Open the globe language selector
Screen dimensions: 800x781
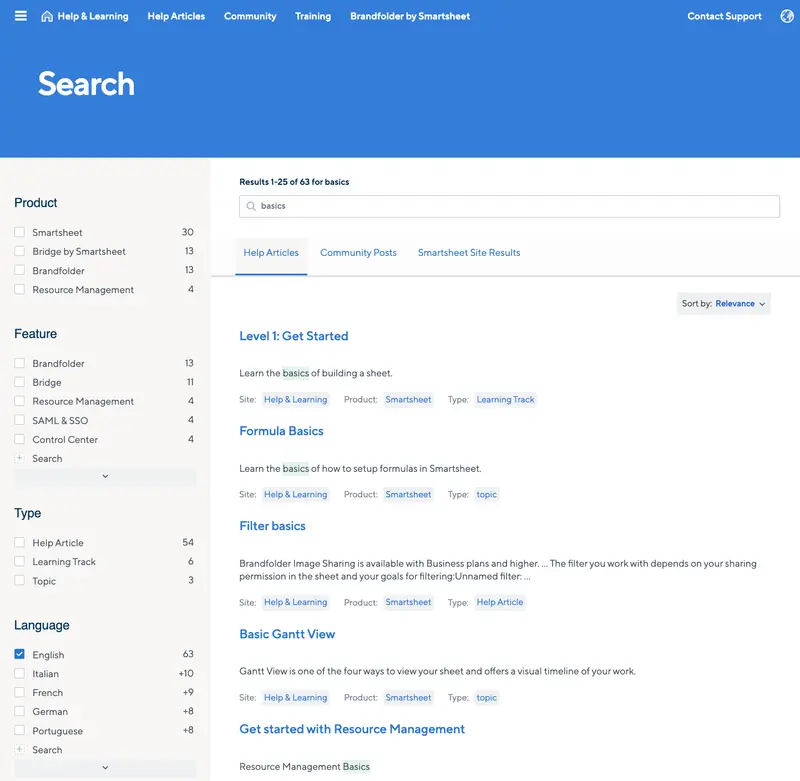point(787,15)
